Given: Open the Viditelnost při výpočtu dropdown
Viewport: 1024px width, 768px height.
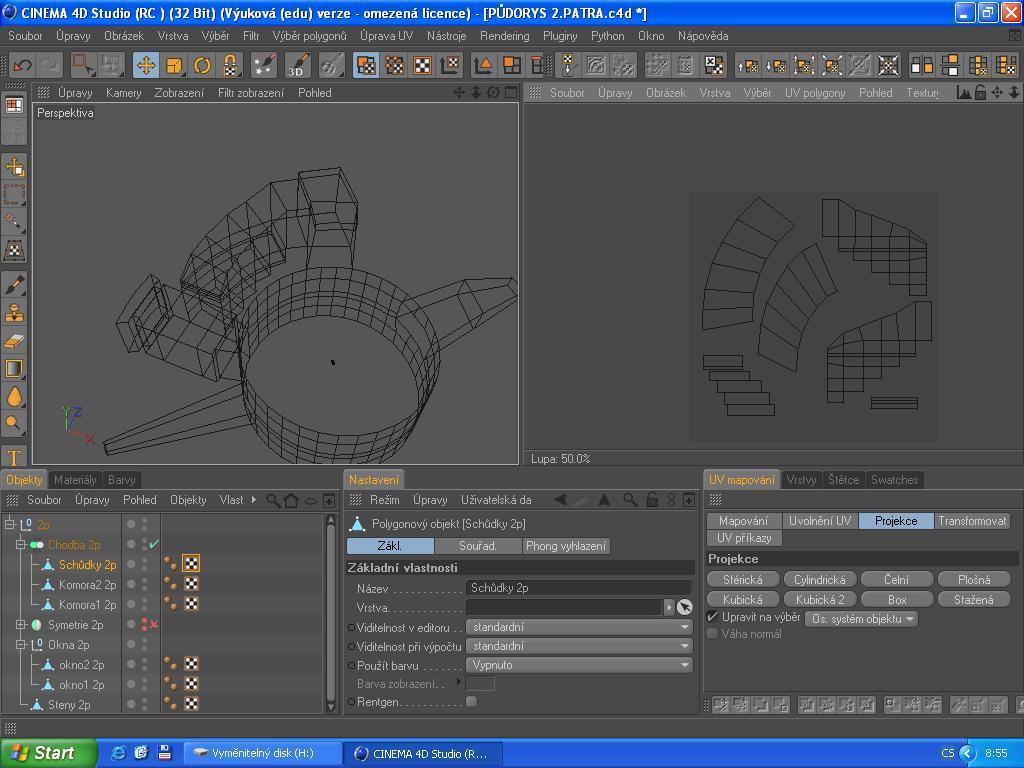Looking at the screenshot, I should point(579,646).
